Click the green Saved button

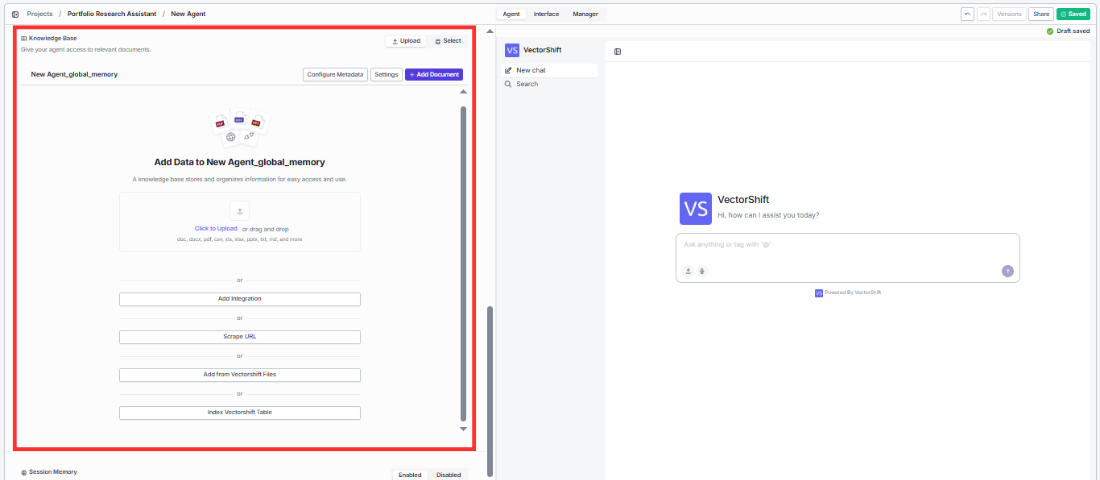(x=1073, y=14)
